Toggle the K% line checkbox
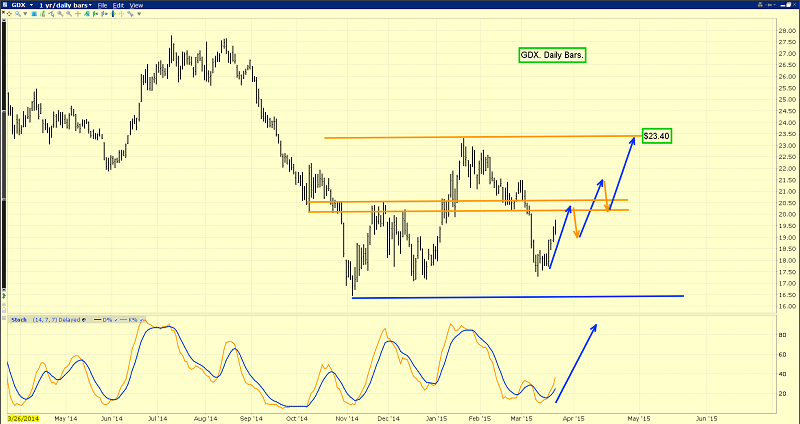The height and width of the screenshot is (424, 800). (x=141, y=320)
